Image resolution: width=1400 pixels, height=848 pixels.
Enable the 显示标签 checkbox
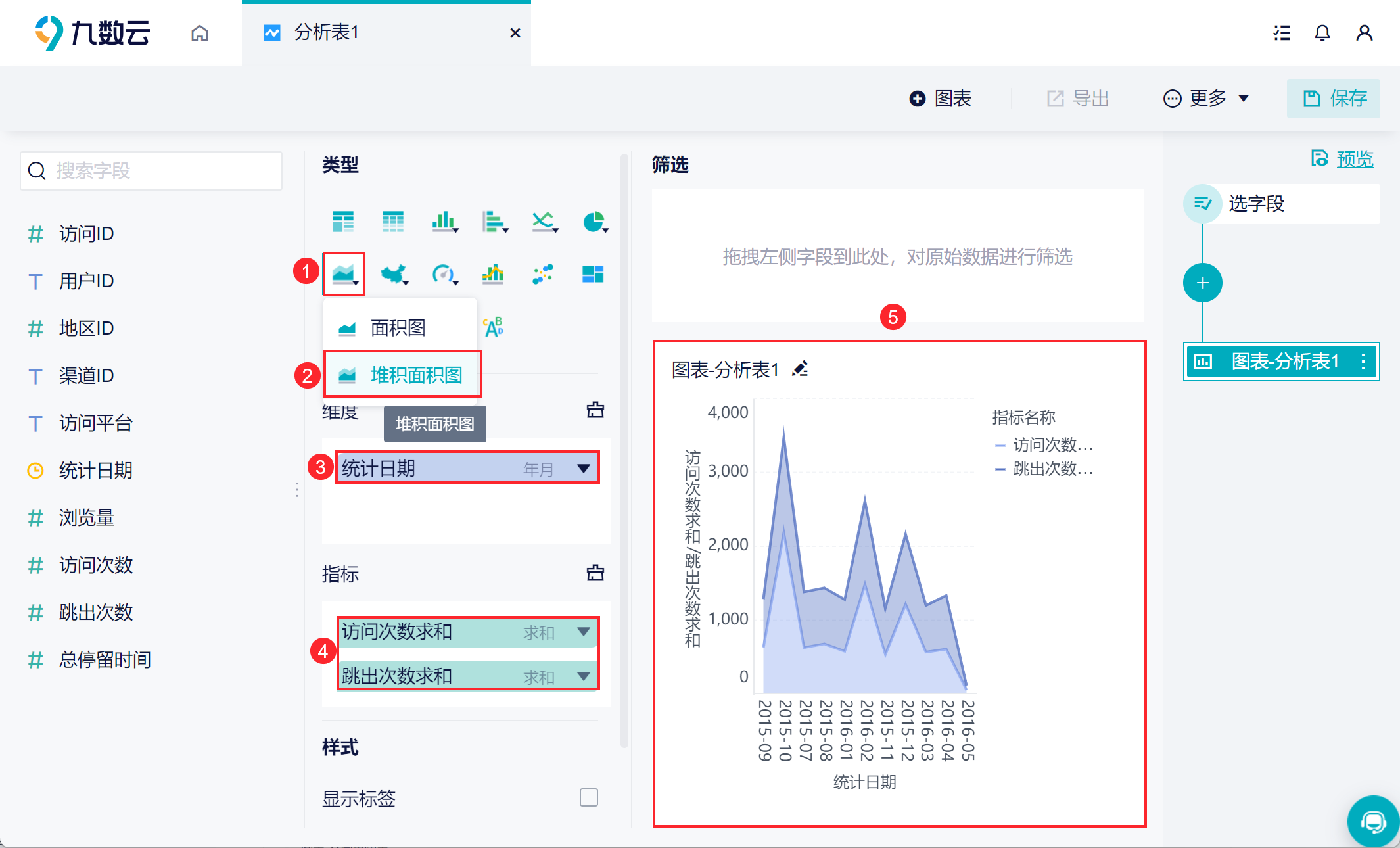click(x=589, y=797)
